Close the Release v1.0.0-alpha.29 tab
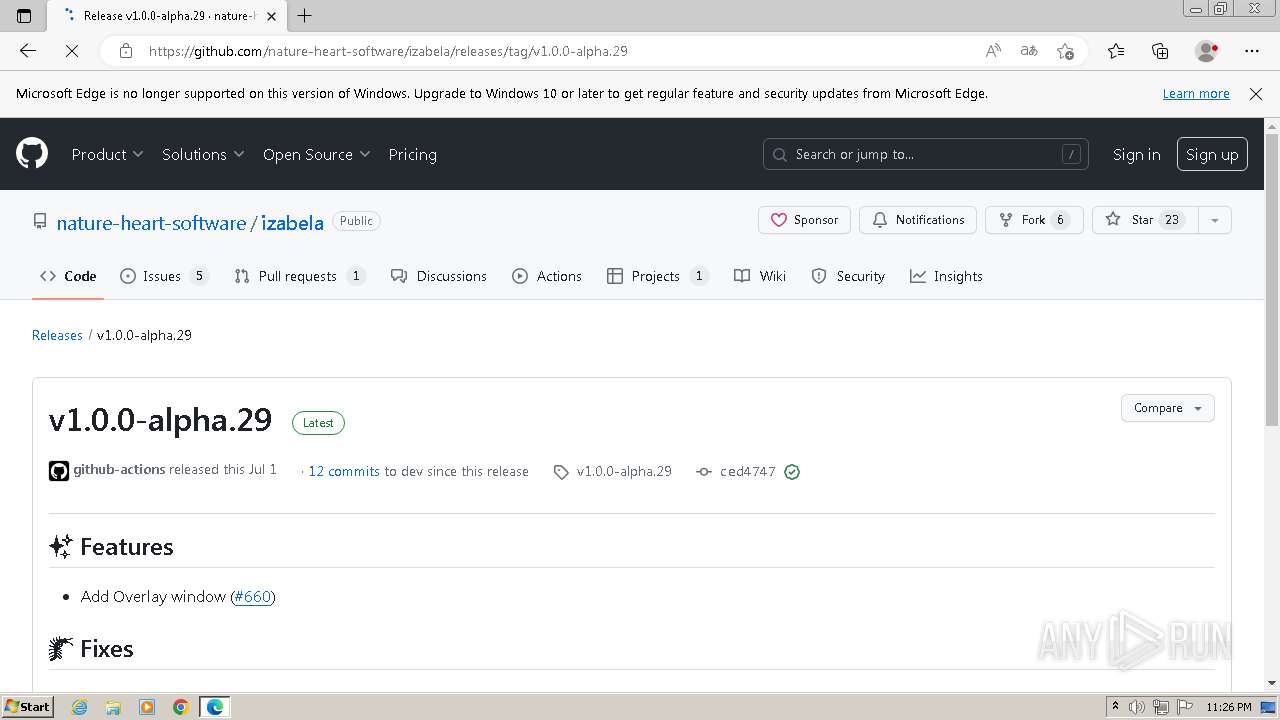This screenshot has height=720, width=1280. tap(271, 16)
